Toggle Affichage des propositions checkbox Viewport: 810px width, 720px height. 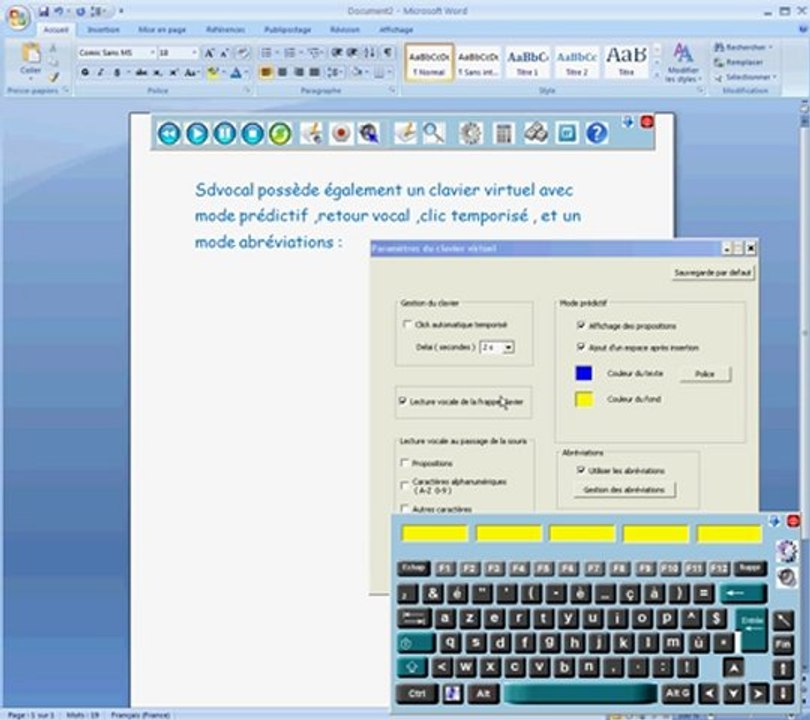point(581,325)
